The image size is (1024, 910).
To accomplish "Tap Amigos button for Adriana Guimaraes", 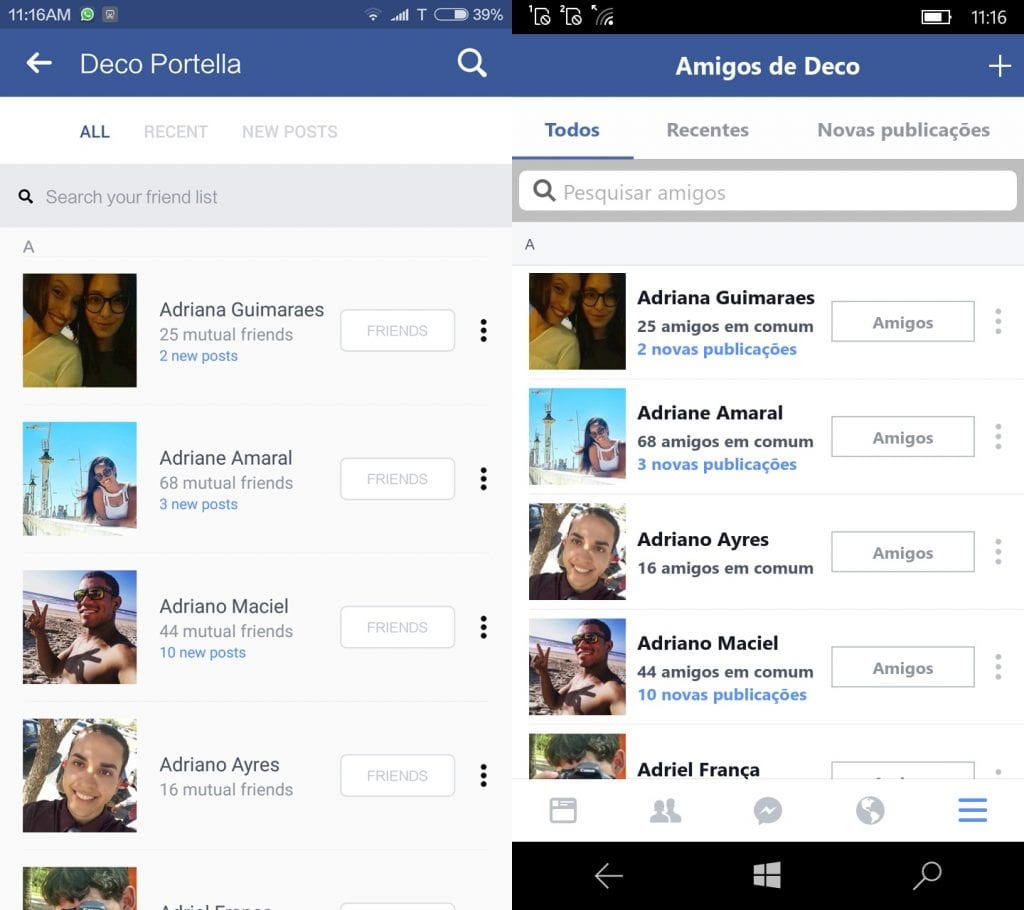I will [x=903, y=321].
